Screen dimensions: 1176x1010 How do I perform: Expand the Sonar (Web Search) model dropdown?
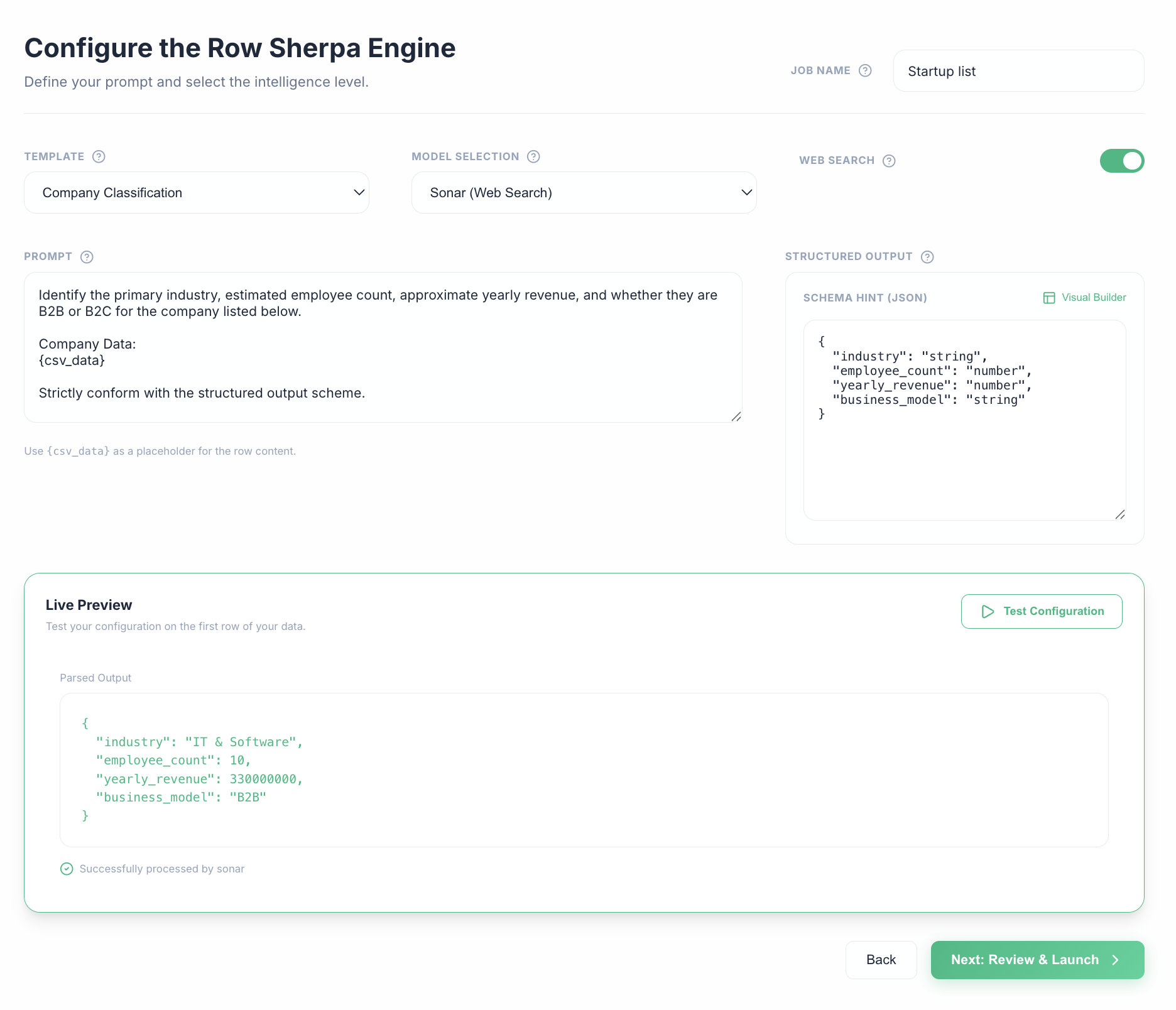click(x=584, y=193)
